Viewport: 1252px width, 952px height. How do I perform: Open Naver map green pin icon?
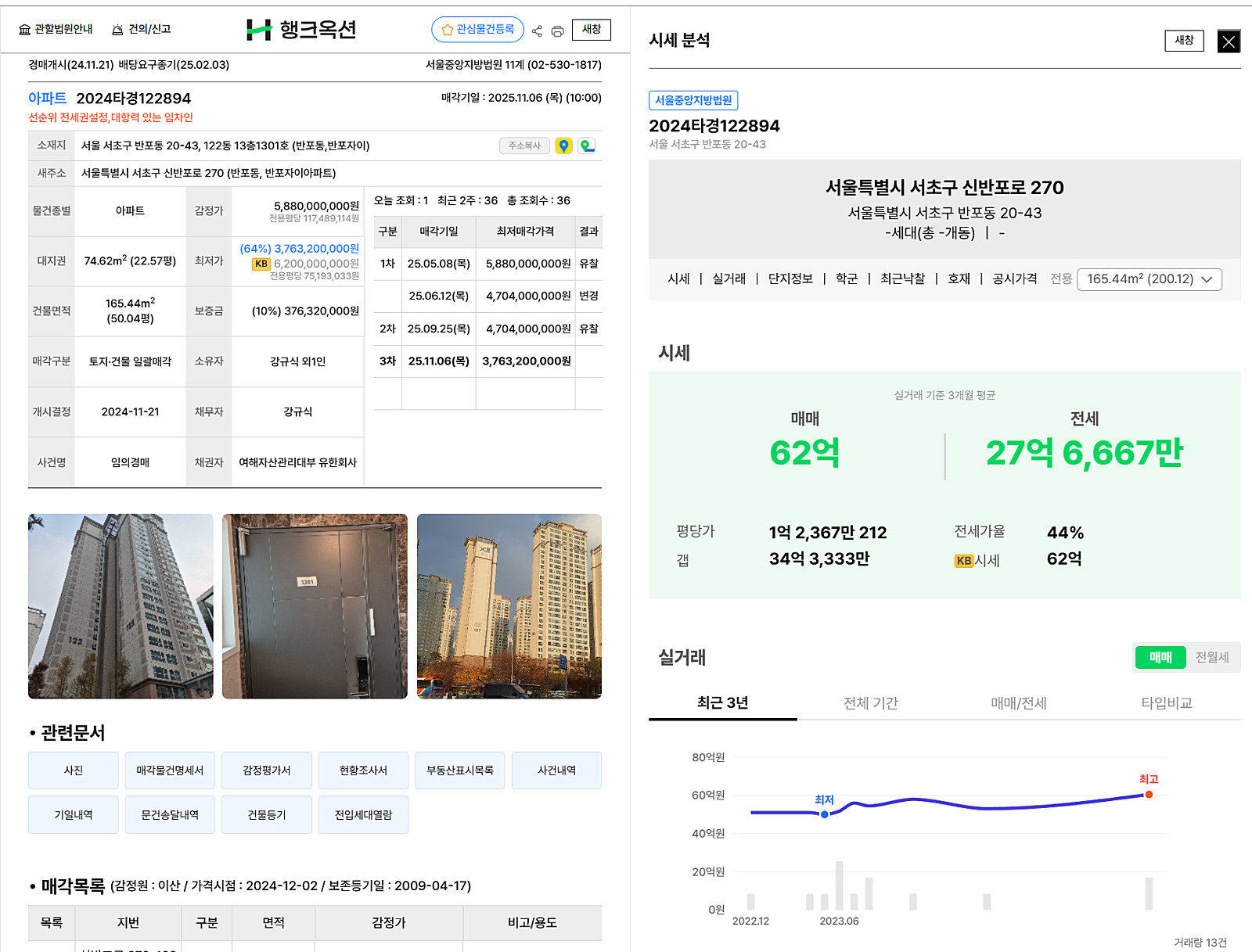[x=587, y=145]
